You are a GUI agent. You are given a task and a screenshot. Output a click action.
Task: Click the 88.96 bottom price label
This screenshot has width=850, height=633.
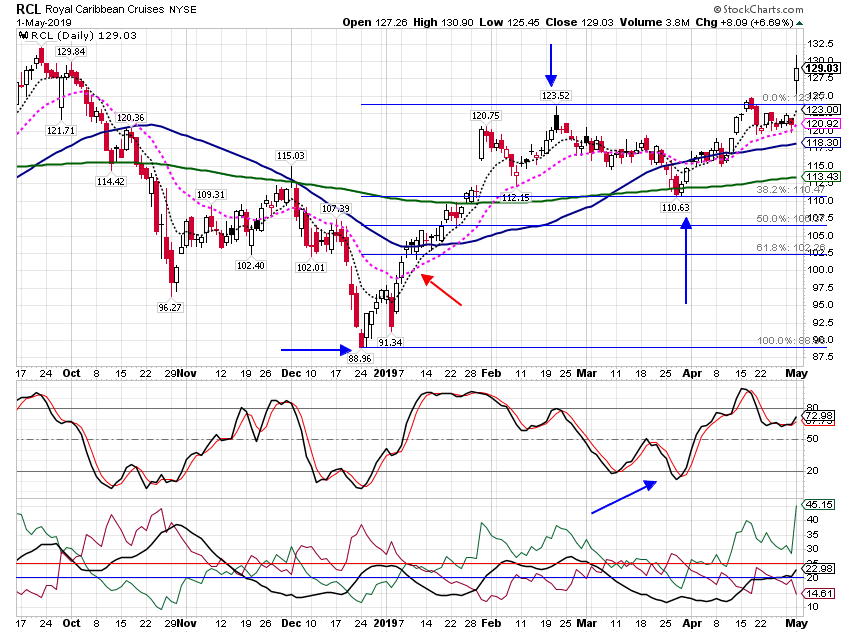pos(360,358)
